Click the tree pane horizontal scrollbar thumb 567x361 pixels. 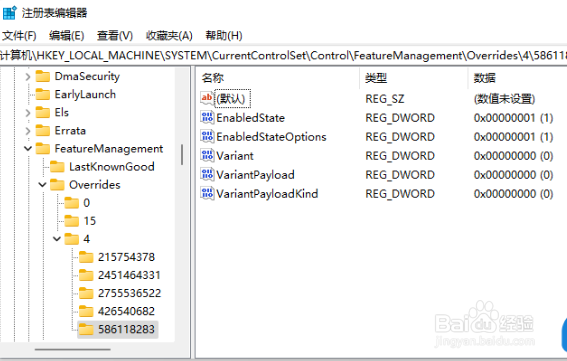[73, 349]
